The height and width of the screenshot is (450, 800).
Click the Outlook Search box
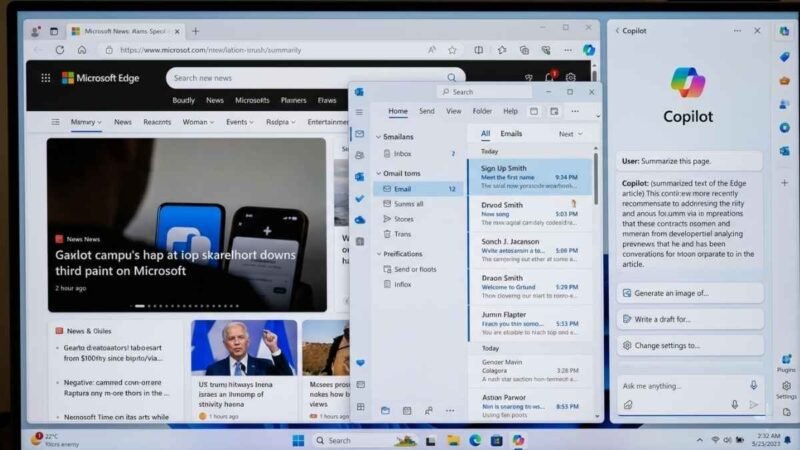click(x=485, y=92)
